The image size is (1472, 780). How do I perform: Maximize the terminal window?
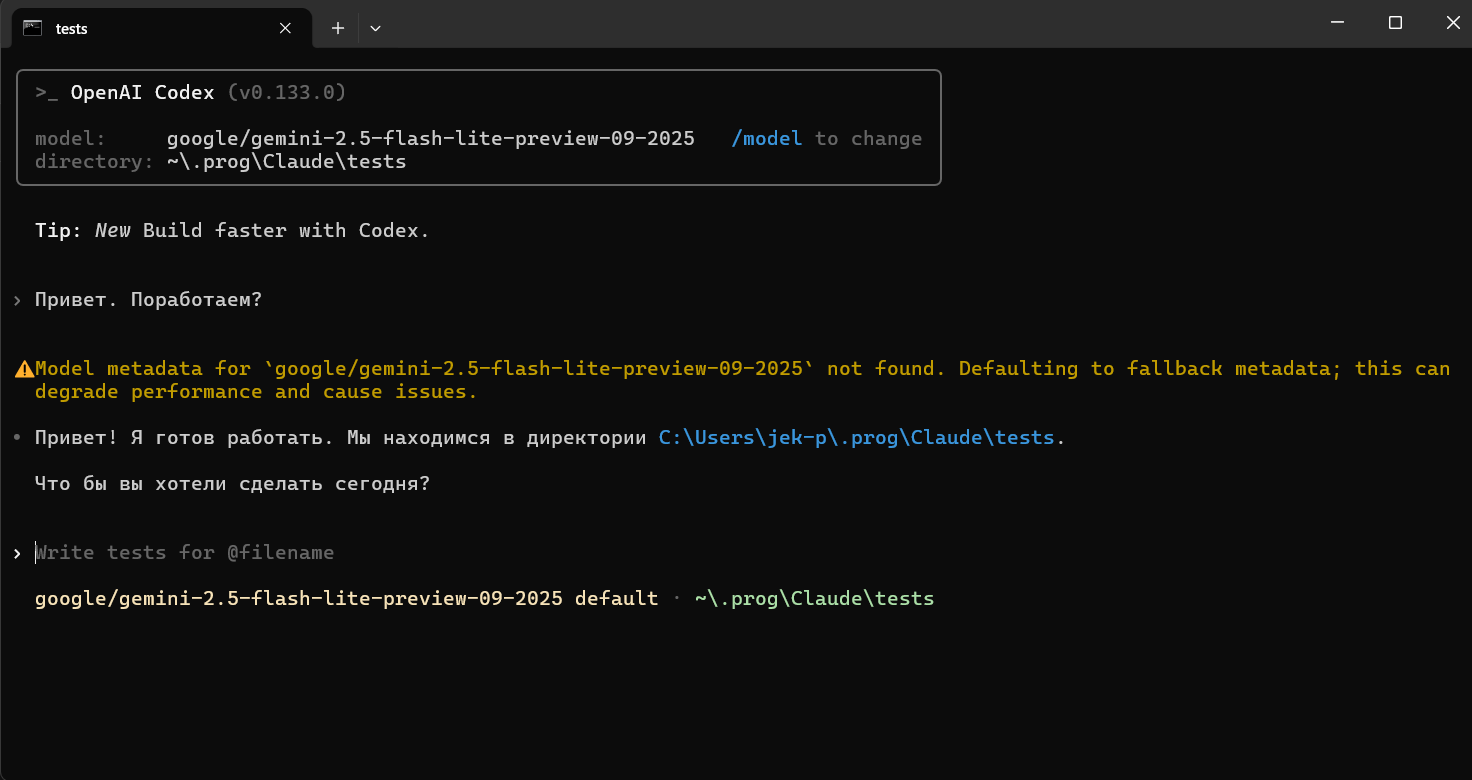click(x=1395, y=23)
